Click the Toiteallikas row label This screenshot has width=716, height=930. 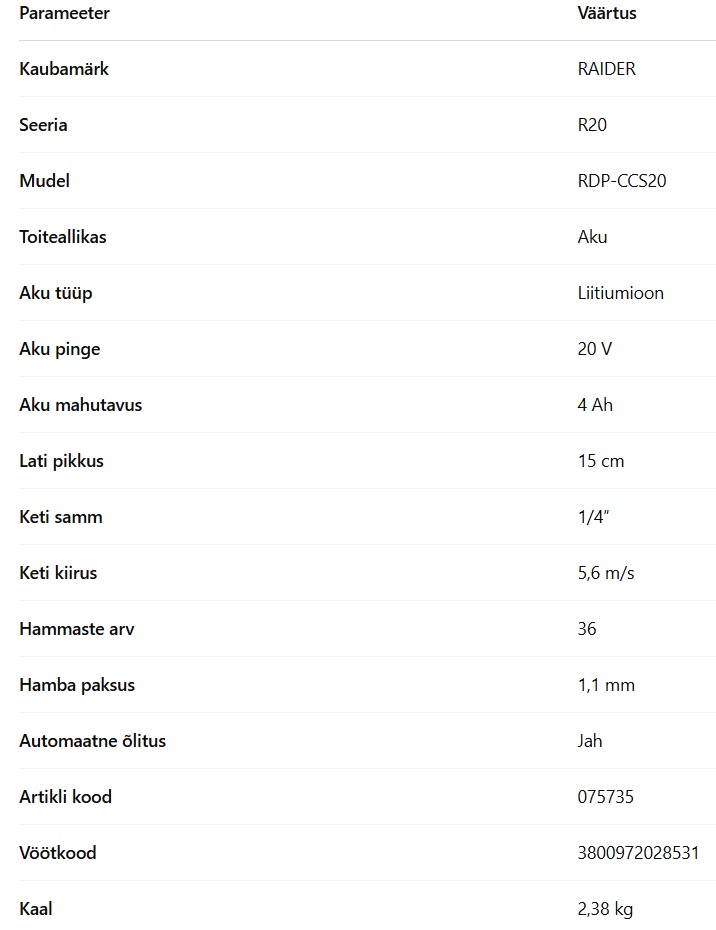pyautogui.click(x=63, y=237)
